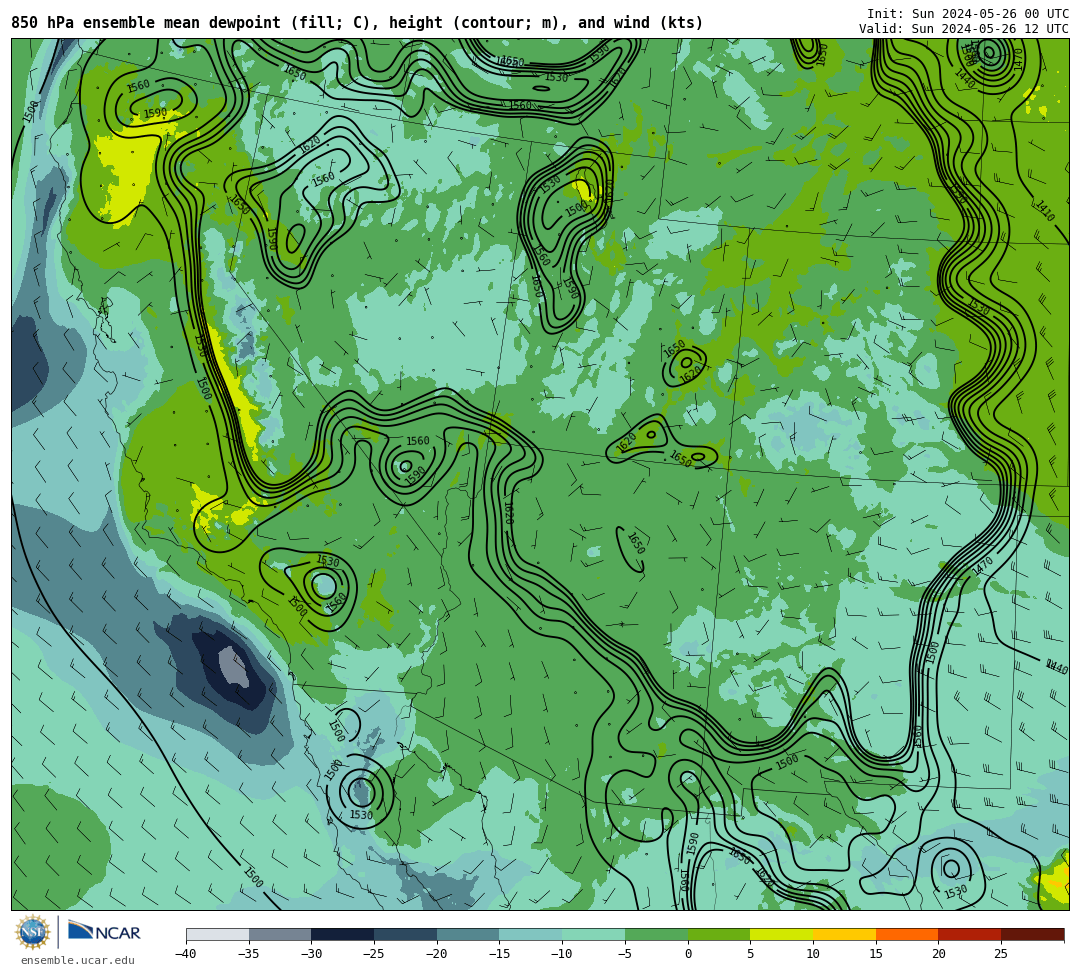Click the -15 colorbar tick label
The image size is (1080, 973).
click(499, 954)
